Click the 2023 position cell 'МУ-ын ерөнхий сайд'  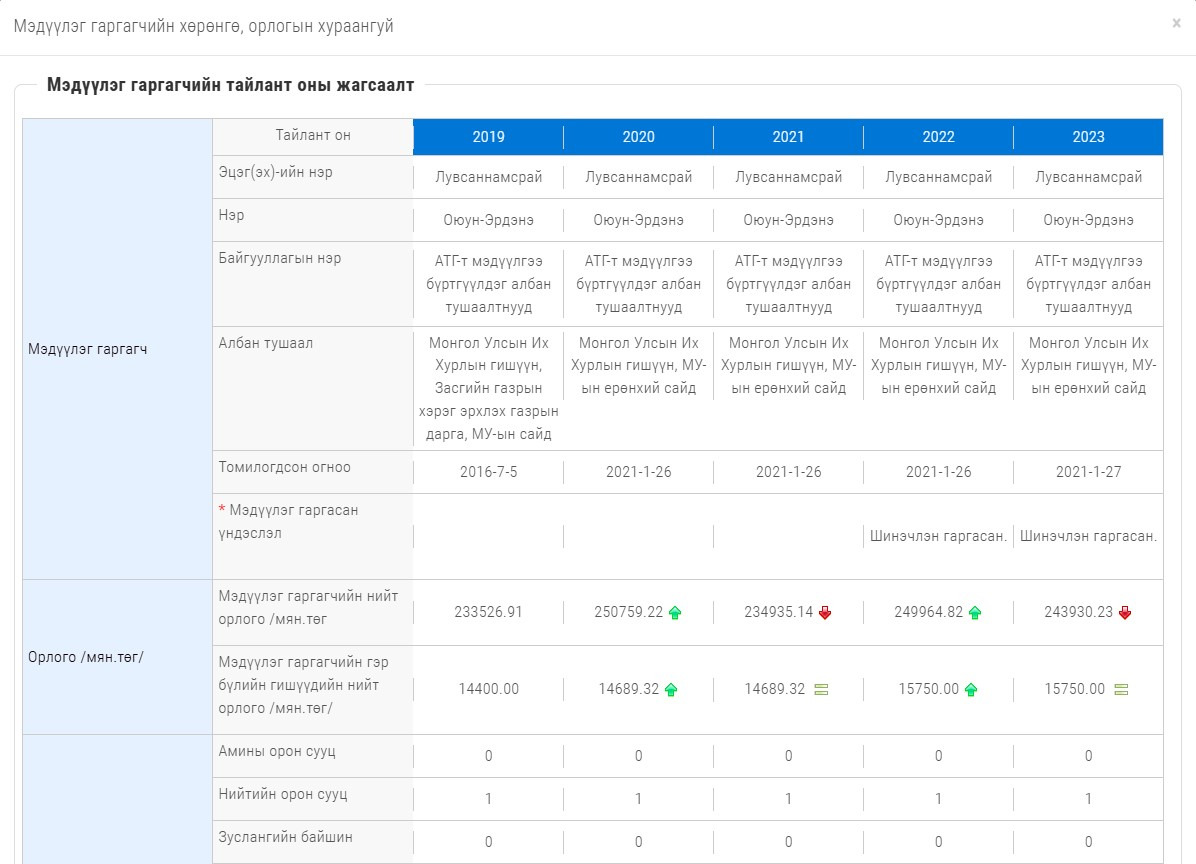click(1088, 365)
